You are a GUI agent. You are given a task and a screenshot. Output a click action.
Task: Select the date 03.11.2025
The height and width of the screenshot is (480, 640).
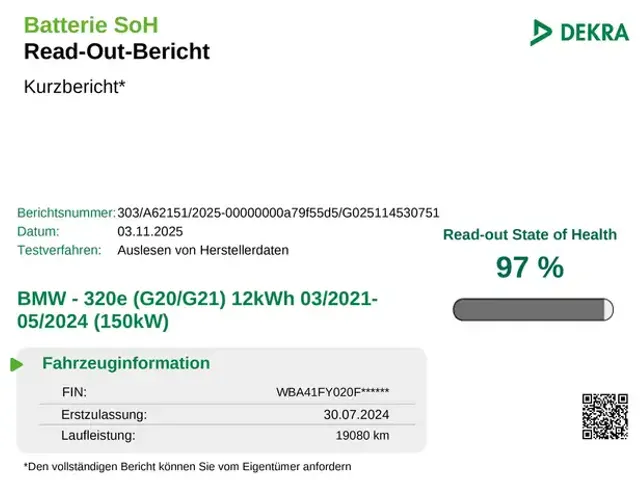(x=150, y=231)
